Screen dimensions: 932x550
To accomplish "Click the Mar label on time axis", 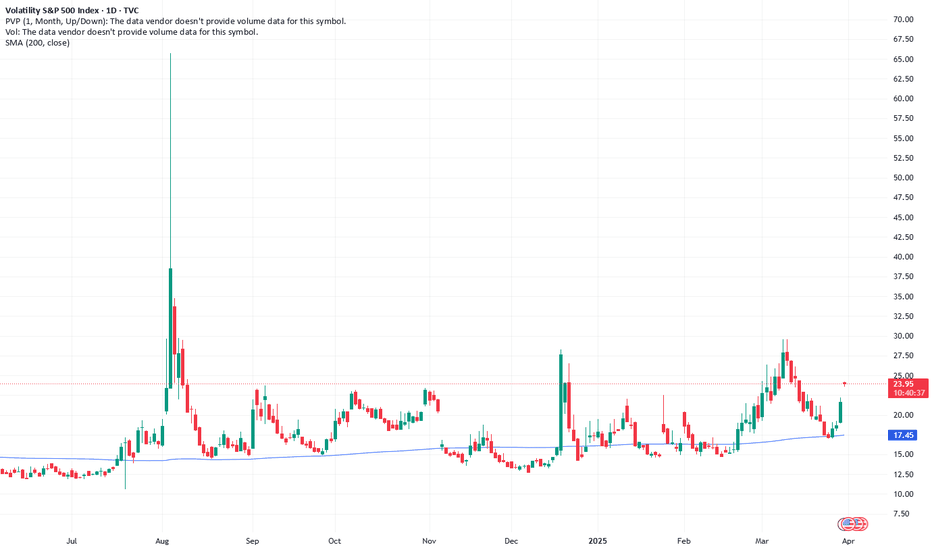I will point(762,541).
